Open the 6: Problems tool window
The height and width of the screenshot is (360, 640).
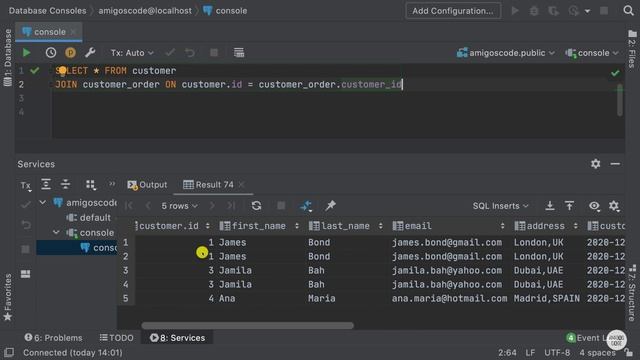coord(53,338)
